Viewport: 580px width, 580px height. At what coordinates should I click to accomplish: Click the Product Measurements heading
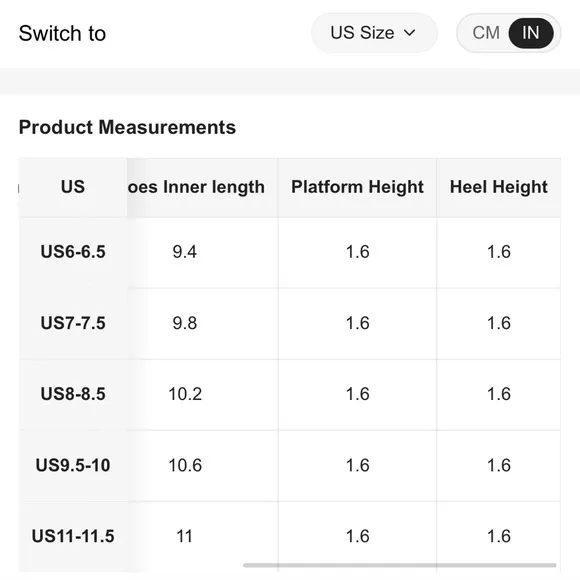pyautogui.click(x=127, y=127)
